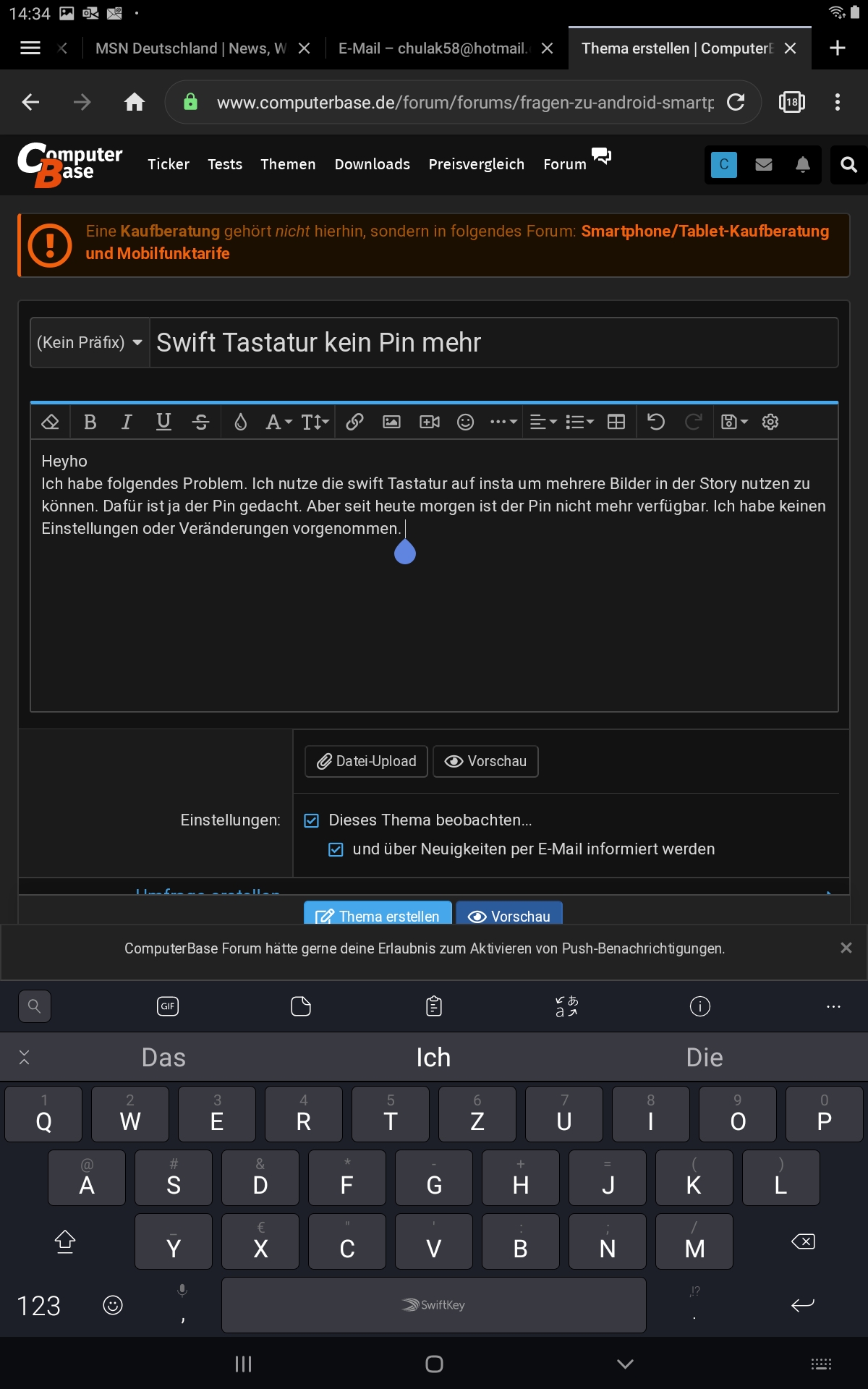Open the Kein Präfix prefix dropdown
Viewport: 868px width, 1389px height.
click(90, 342)
